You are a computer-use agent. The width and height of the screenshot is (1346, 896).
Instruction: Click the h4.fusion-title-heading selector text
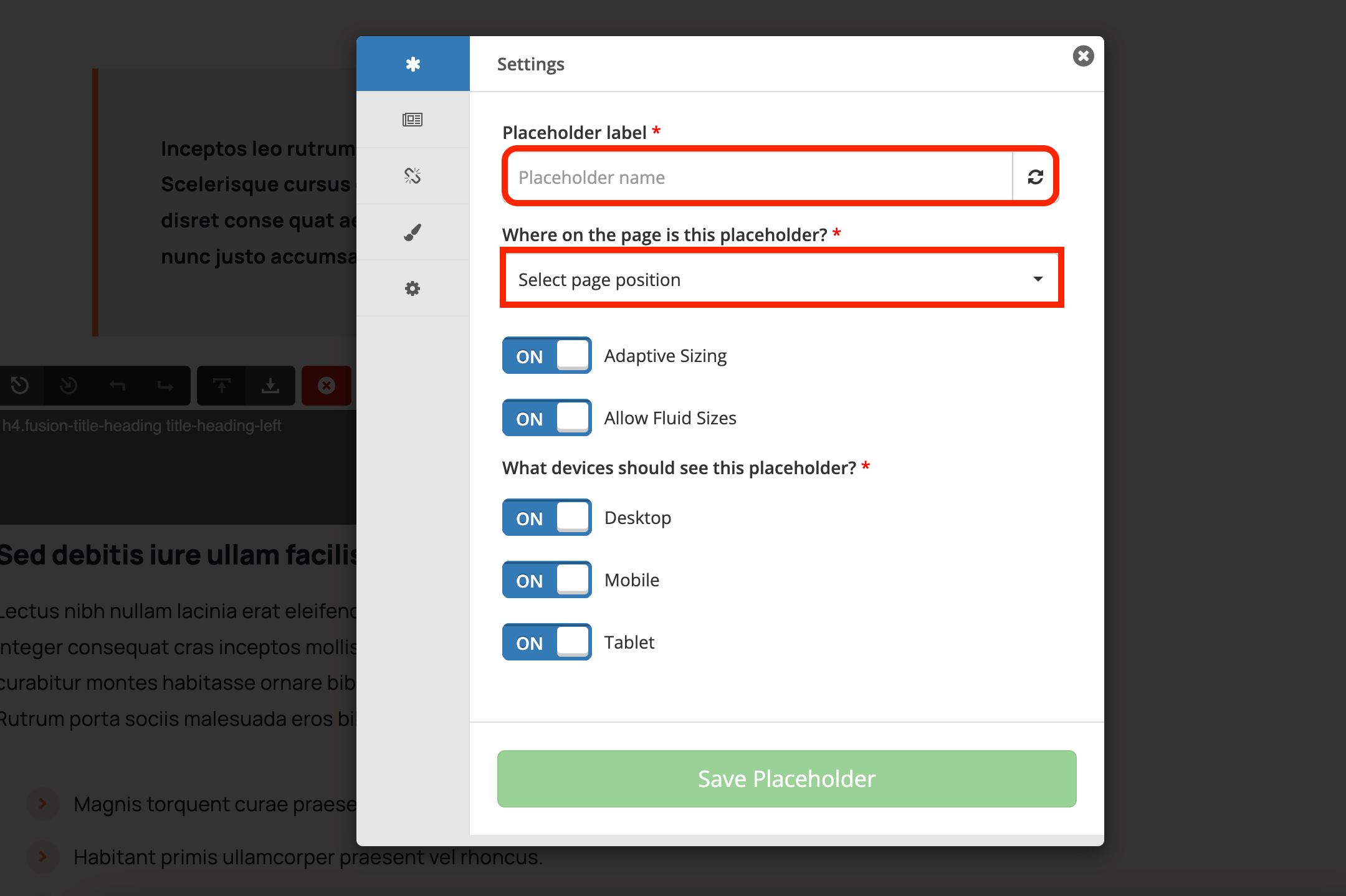[142, 426]
